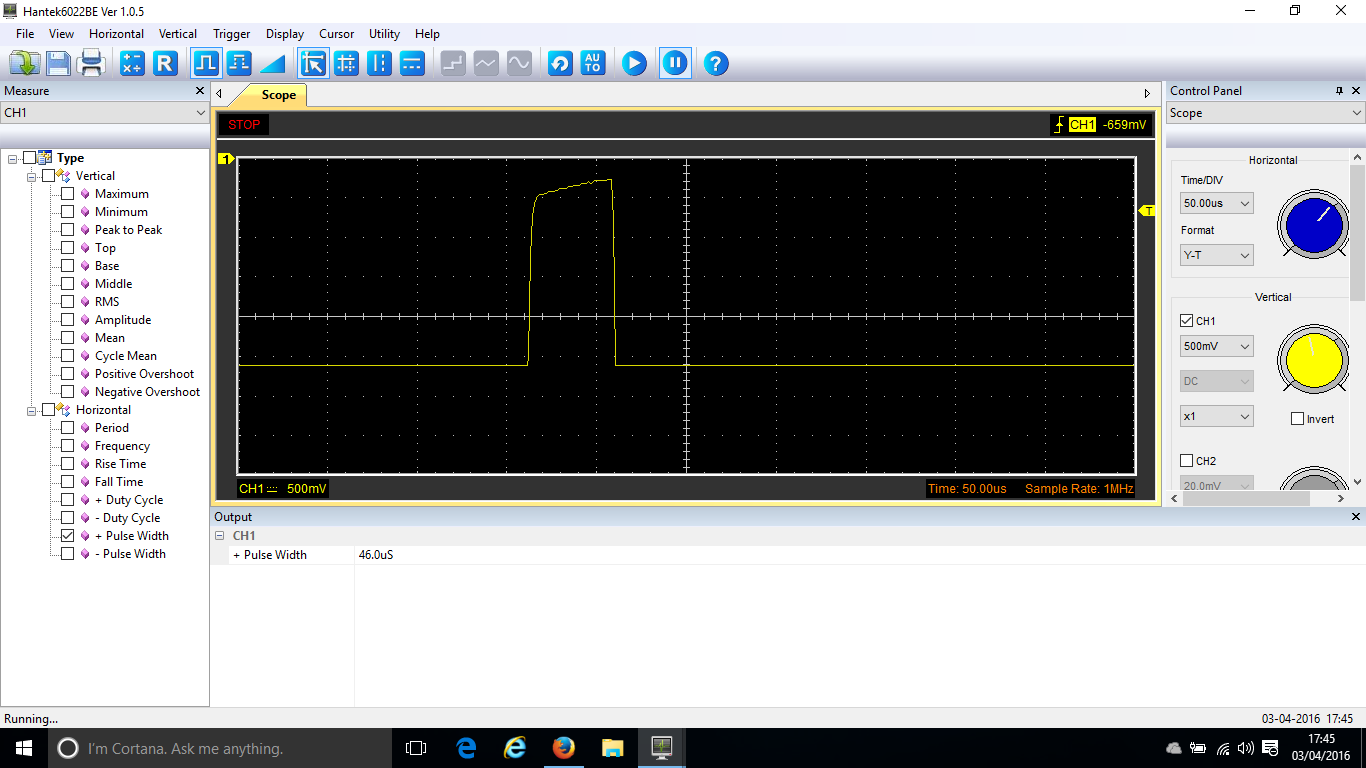Open the Trigger menu
The height and width of the screenshot is (768, 1366).
[231, 34]
